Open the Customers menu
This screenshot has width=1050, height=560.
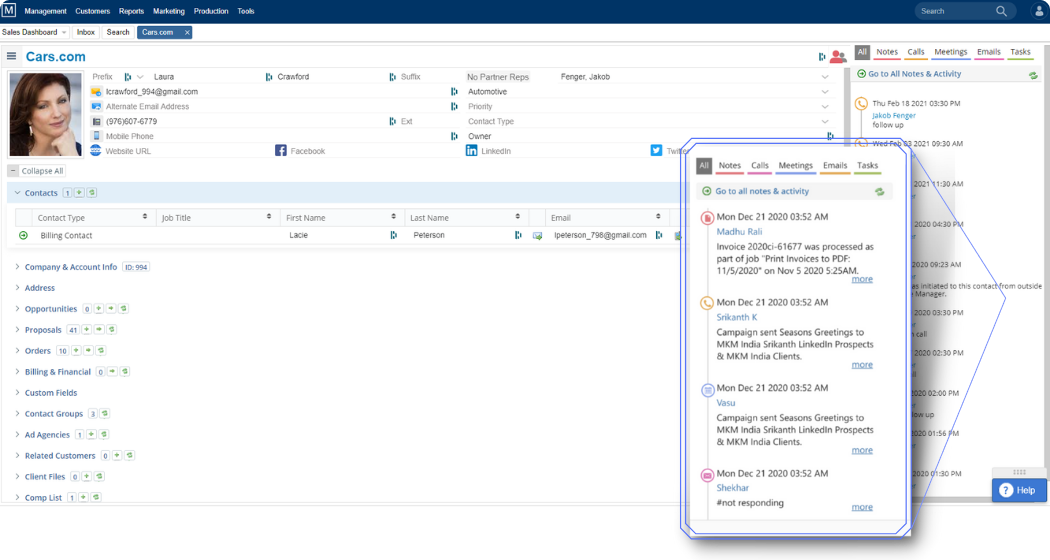click(92, 11)
